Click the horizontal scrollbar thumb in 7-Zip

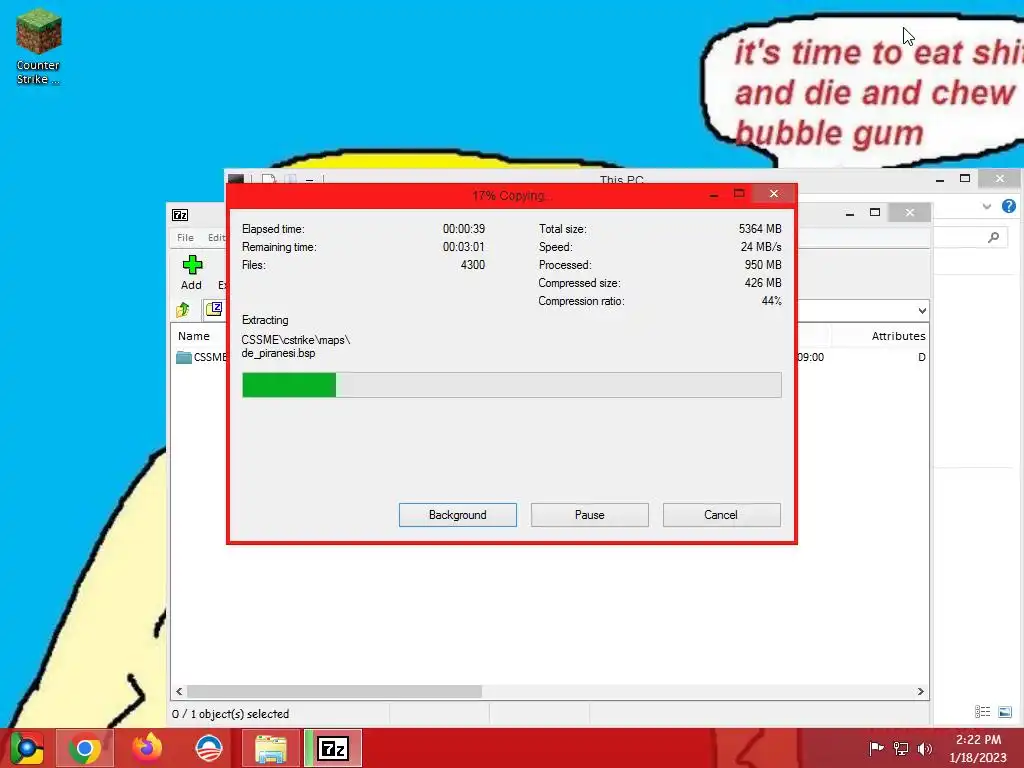click(334, 692)
